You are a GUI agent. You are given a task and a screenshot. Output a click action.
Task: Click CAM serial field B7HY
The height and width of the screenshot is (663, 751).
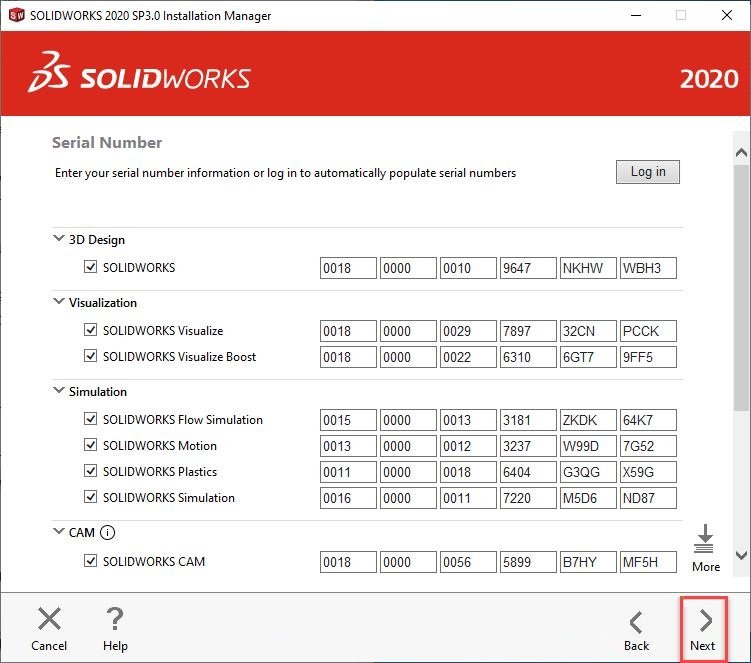pyautogui.click(x=588, y=562)
